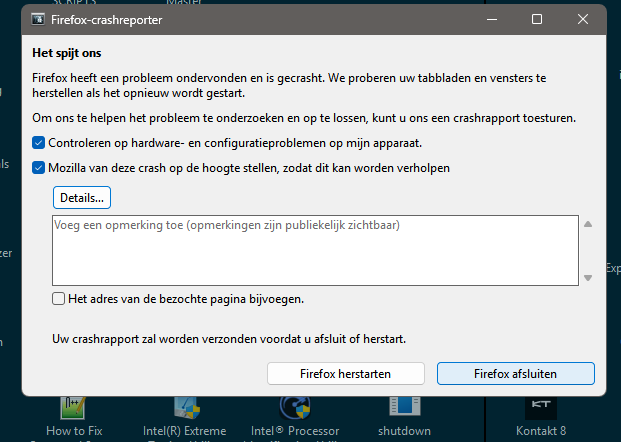
Task: Minimize the Firefox-crashreporter window
Action: [492, 19]
